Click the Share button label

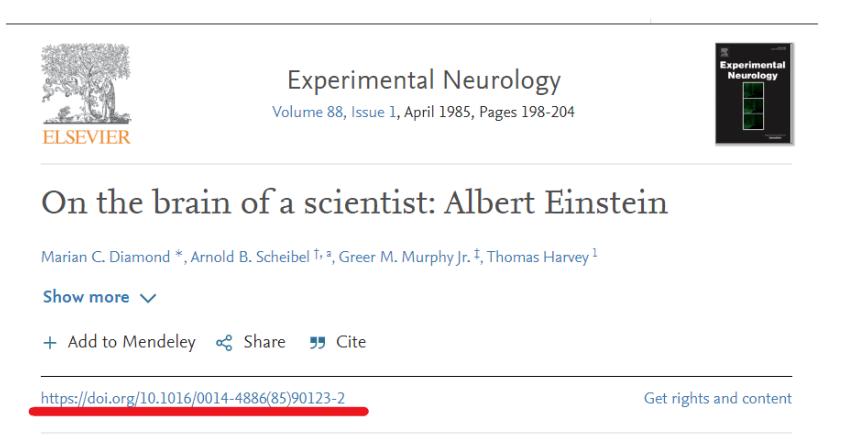pos(264,342)
